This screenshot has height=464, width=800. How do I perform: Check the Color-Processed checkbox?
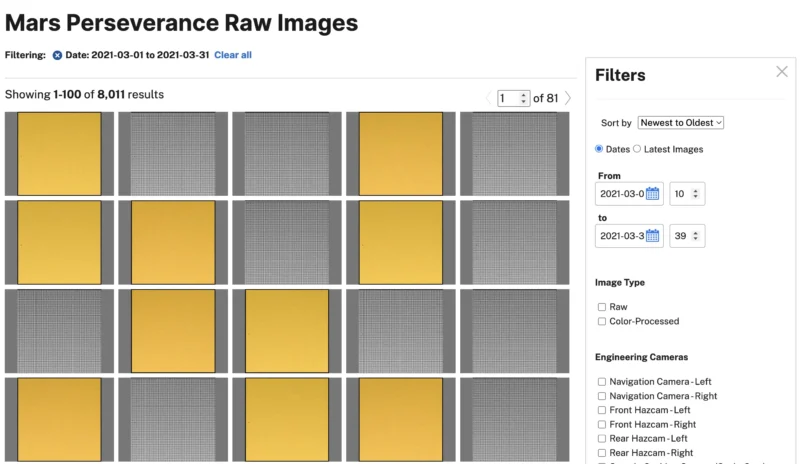(602, 321)
